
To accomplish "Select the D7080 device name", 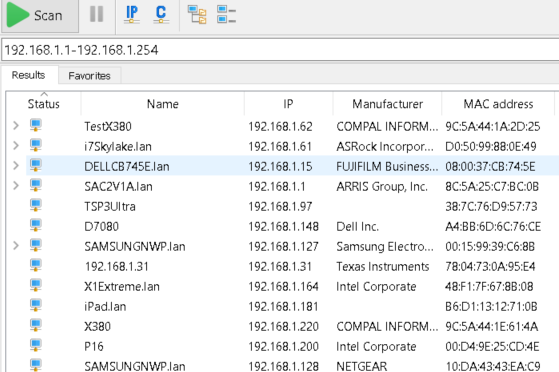I will [101, 226].
